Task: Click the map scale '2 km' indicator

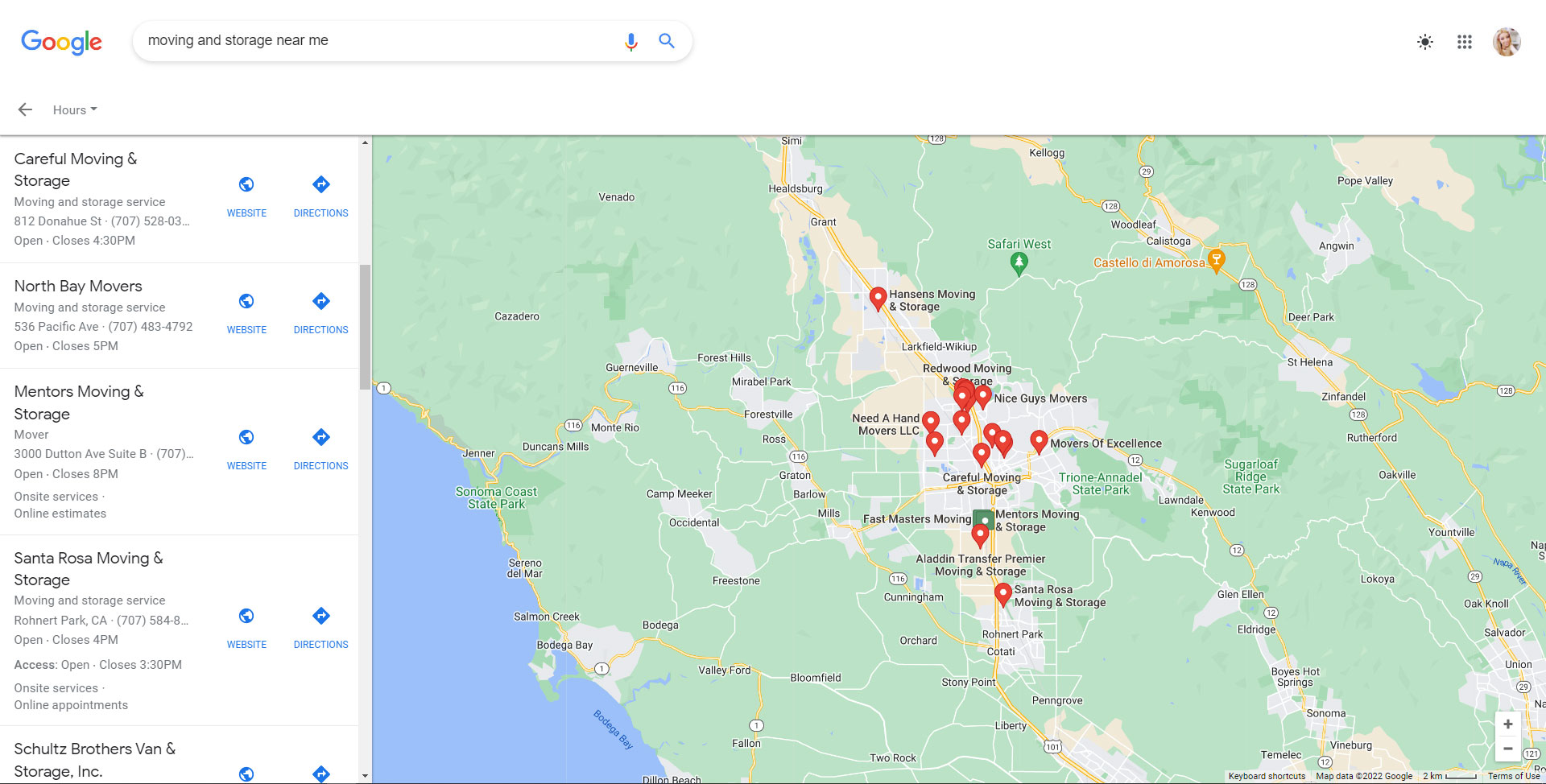Action: (x=1449, y=777)
